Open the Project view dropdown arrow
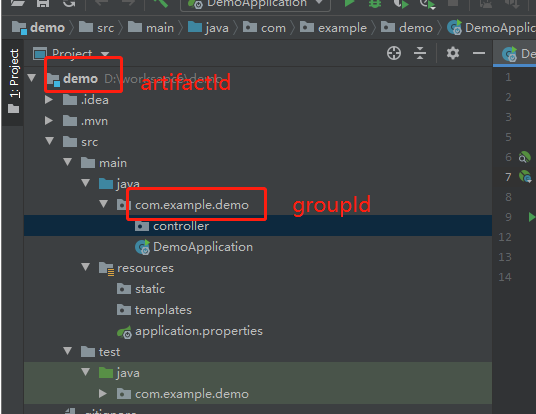This screenshot has width=536, height=414. click(x=105, y=54)
